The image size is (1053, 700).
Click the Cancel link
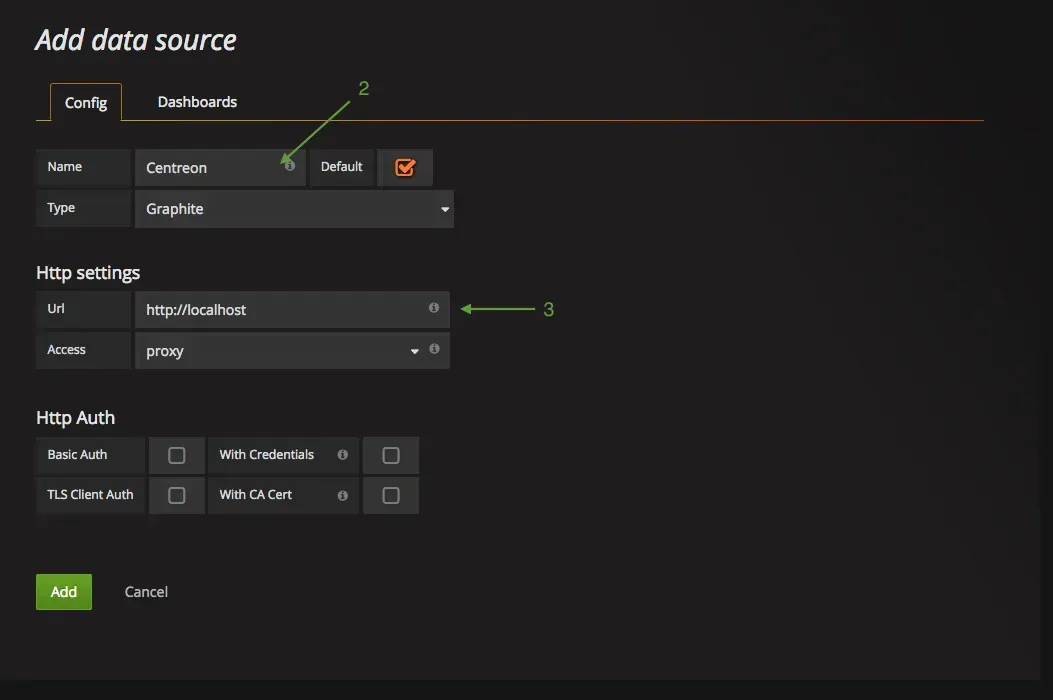[x=146, y=592]
